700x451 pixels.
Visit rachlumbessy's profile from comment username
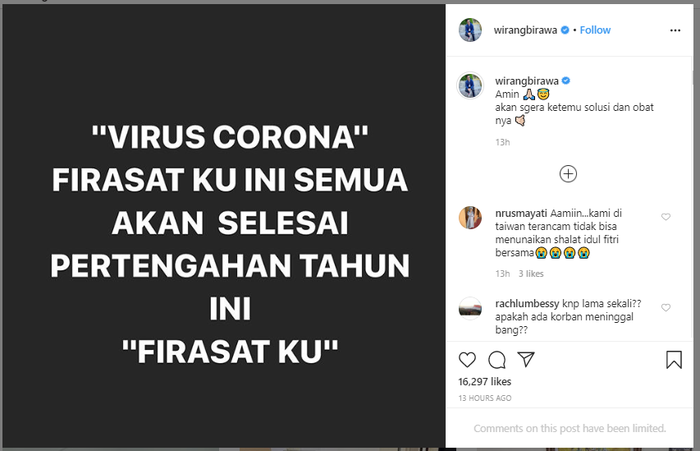527,304
